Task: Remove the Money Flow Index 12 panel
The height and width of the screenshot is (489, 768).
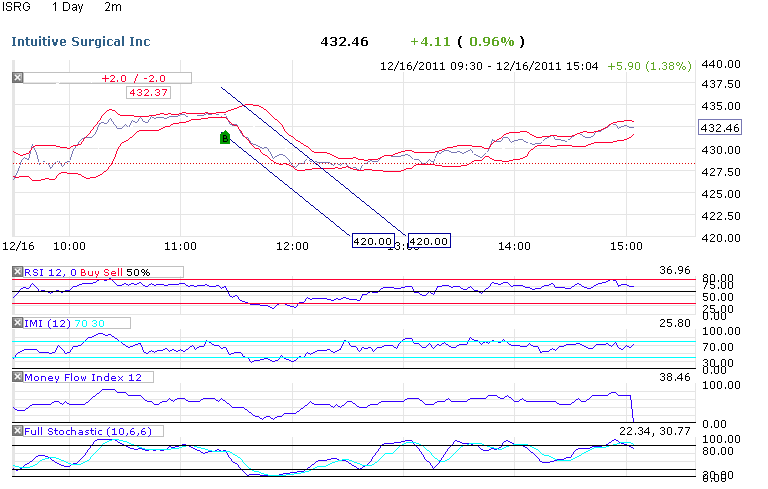Action: (18, 376)
